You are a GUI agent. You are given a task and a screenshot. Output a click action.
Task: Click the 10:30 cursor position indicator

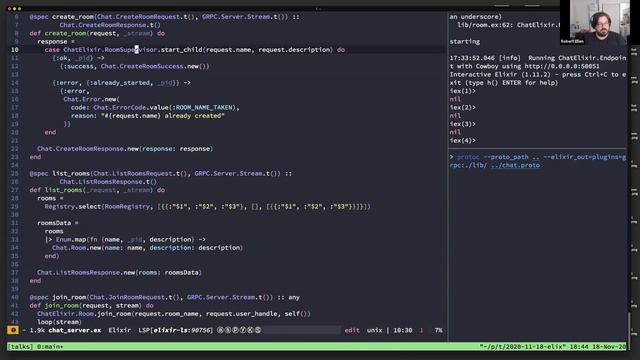pos(402,330)
